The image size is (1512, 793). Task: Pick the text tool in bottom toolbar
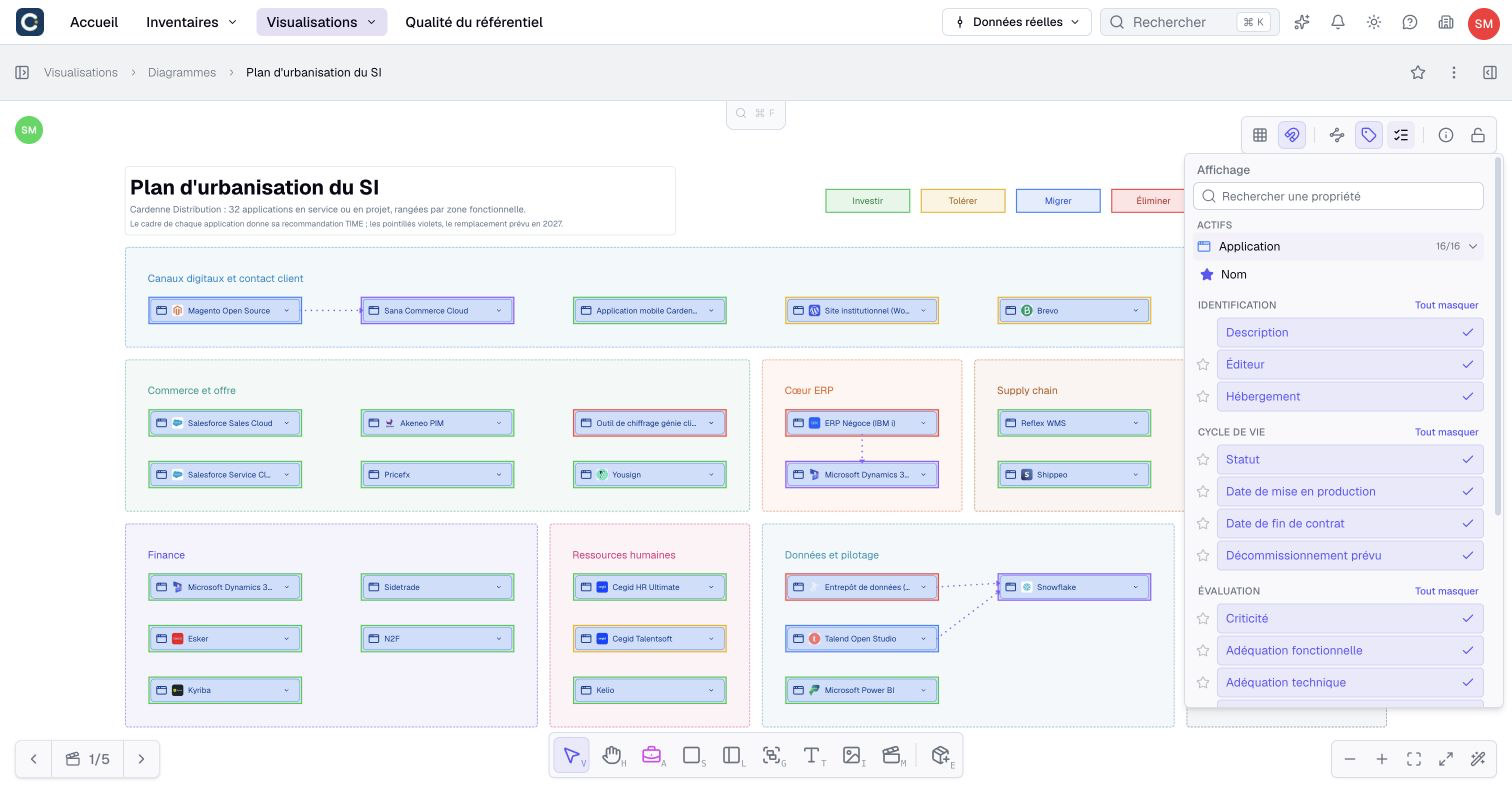coord(812,756)
